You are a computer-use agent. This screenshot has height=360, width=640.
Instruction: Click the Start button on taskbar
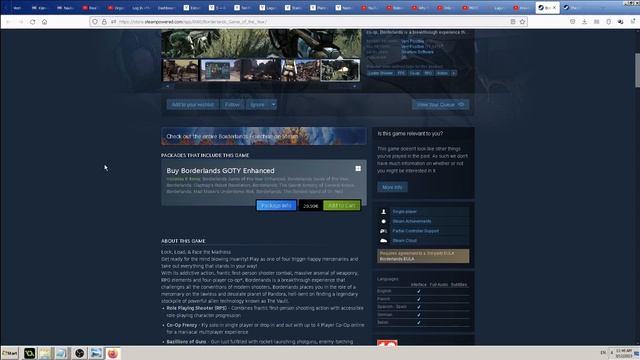pyautogui.click(x=10, y=353)
